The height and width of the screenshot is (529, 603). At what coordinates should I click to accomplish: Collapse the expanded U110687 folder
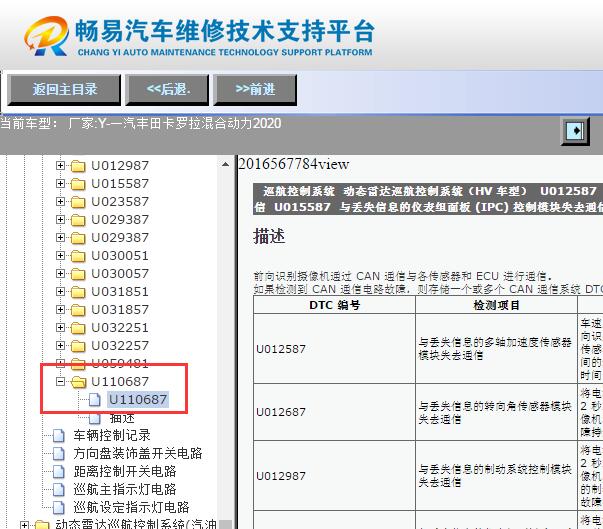(x=60, y=382)
